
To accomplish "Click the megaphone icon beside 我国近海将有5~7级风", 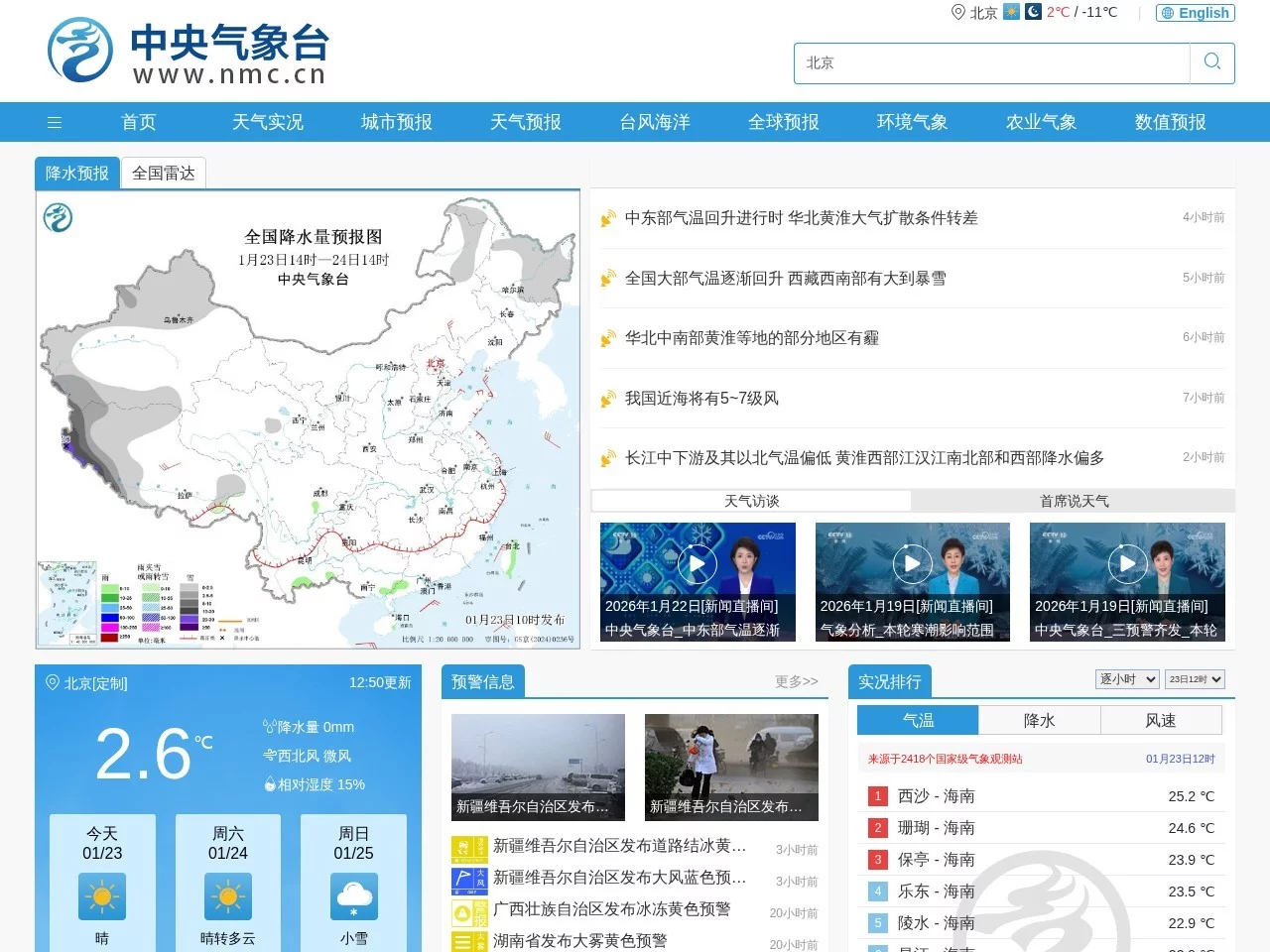I will [607, 399].
